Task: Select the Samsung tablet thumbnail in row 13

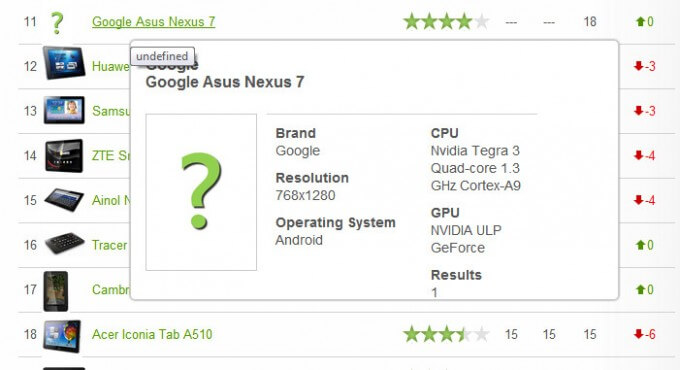Action: pyautogui.click(x=64, y=110)
